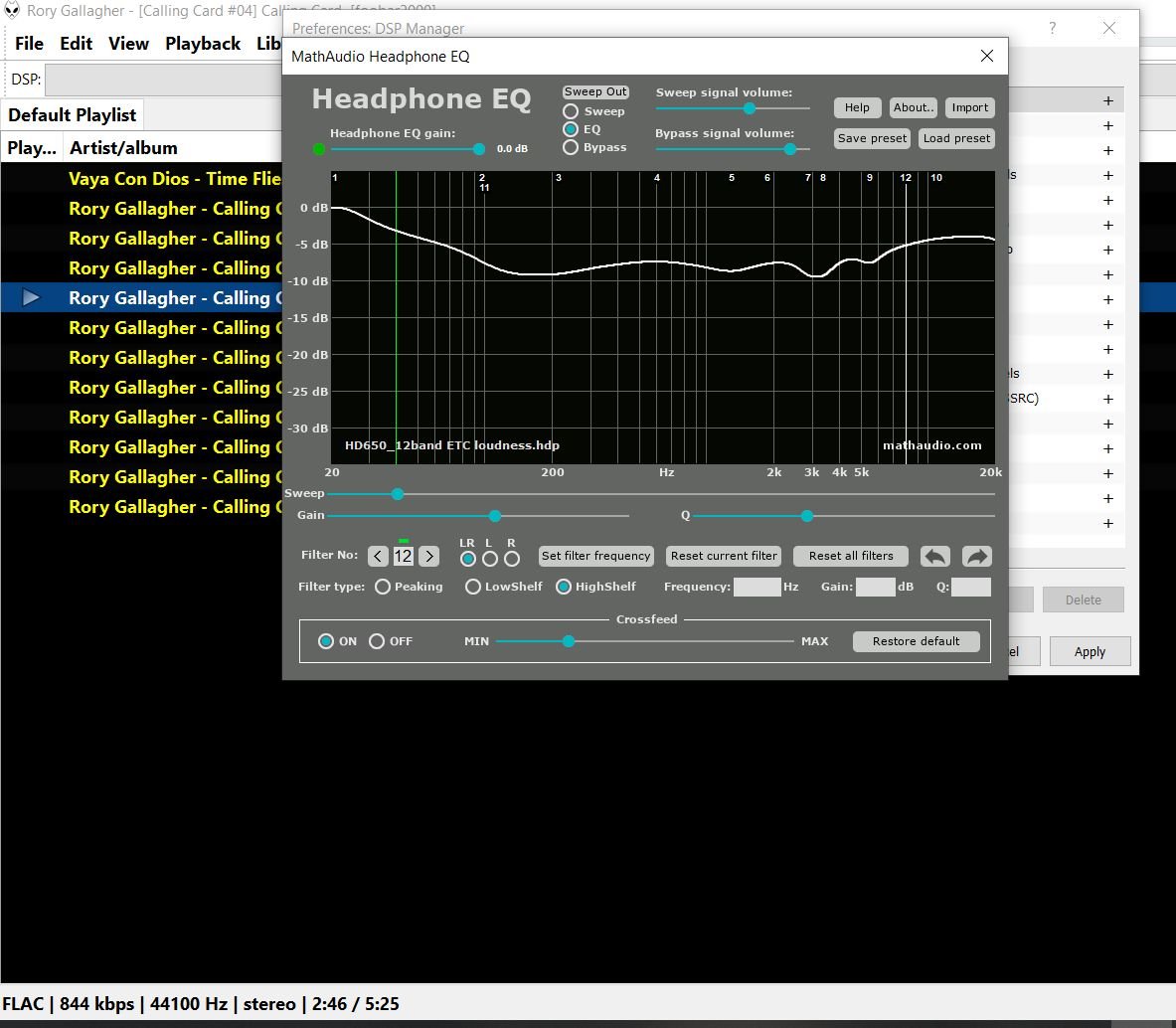Go to the next filter number
The height and width of the screenshot is (1028, 1176).
429,557
